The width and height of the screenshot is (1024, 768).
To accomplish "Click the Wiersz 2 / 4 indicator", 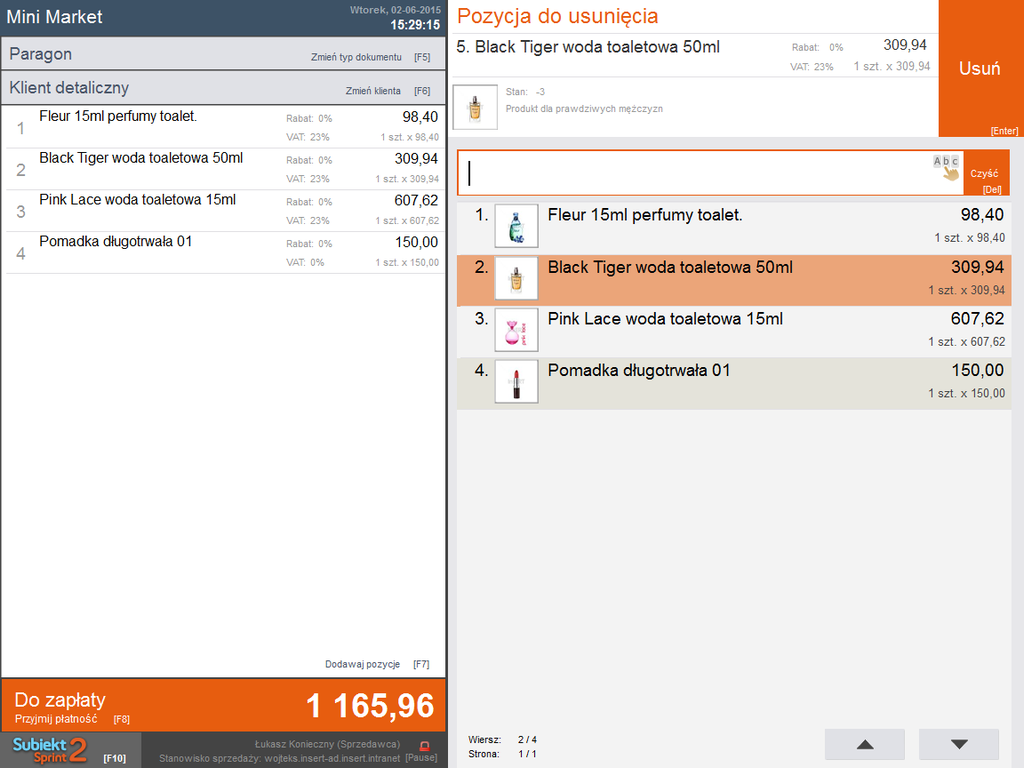I will pos(502,740).
